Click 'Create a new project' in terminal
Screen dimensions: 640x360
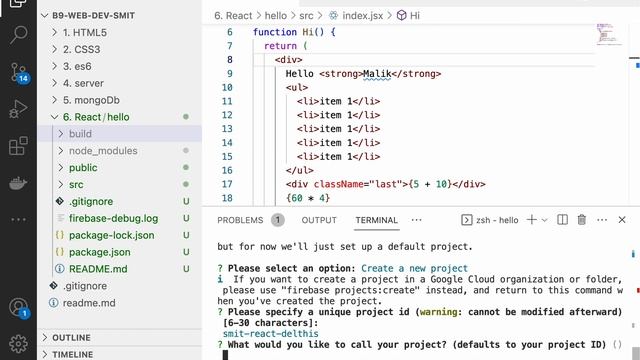pyautogui.click(x=414, y=268)
